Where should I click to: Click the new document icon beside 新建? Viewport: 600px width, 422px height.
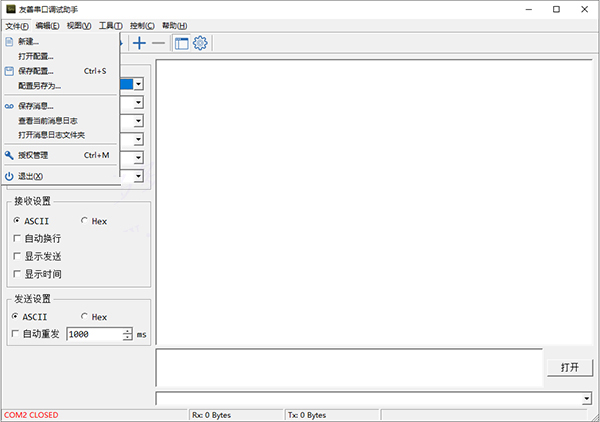(9, 41)
